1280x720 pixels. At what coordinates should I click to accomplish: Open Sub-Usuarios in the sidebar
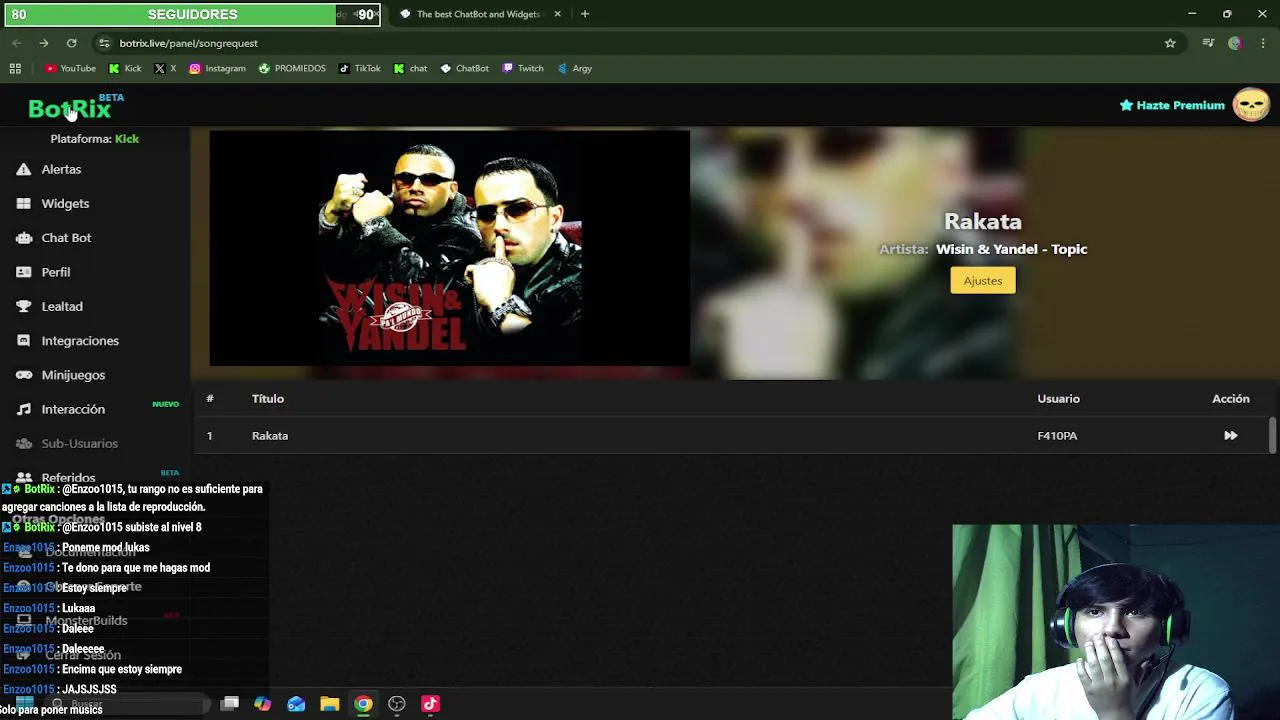[79, 443]
